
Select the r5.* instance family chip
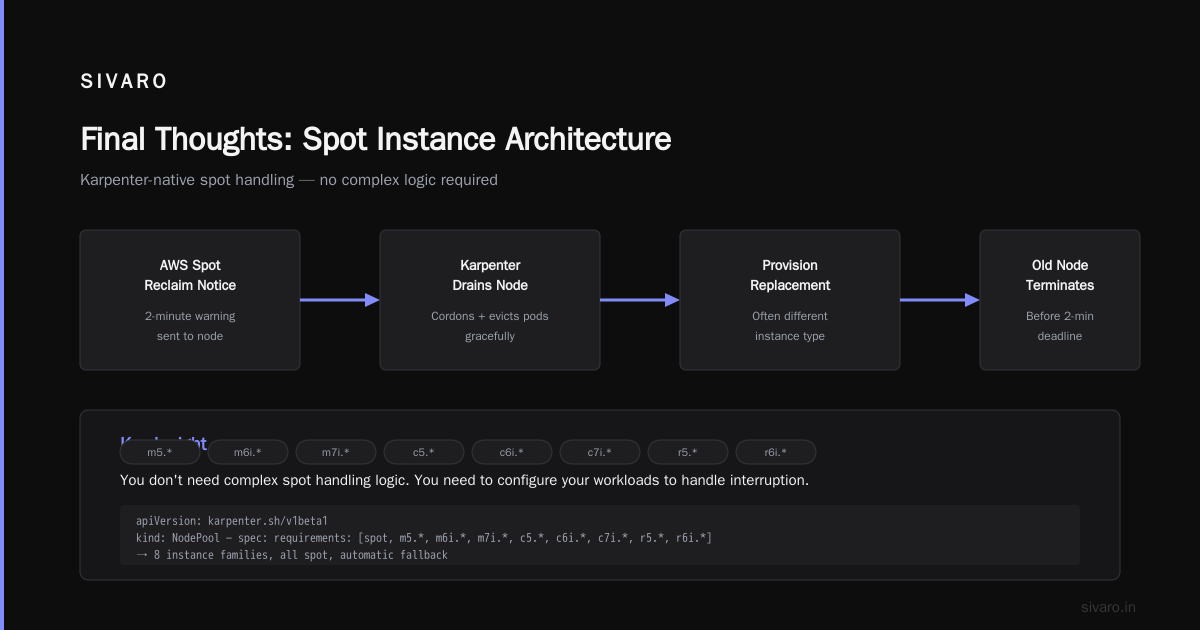coord(688,452)
